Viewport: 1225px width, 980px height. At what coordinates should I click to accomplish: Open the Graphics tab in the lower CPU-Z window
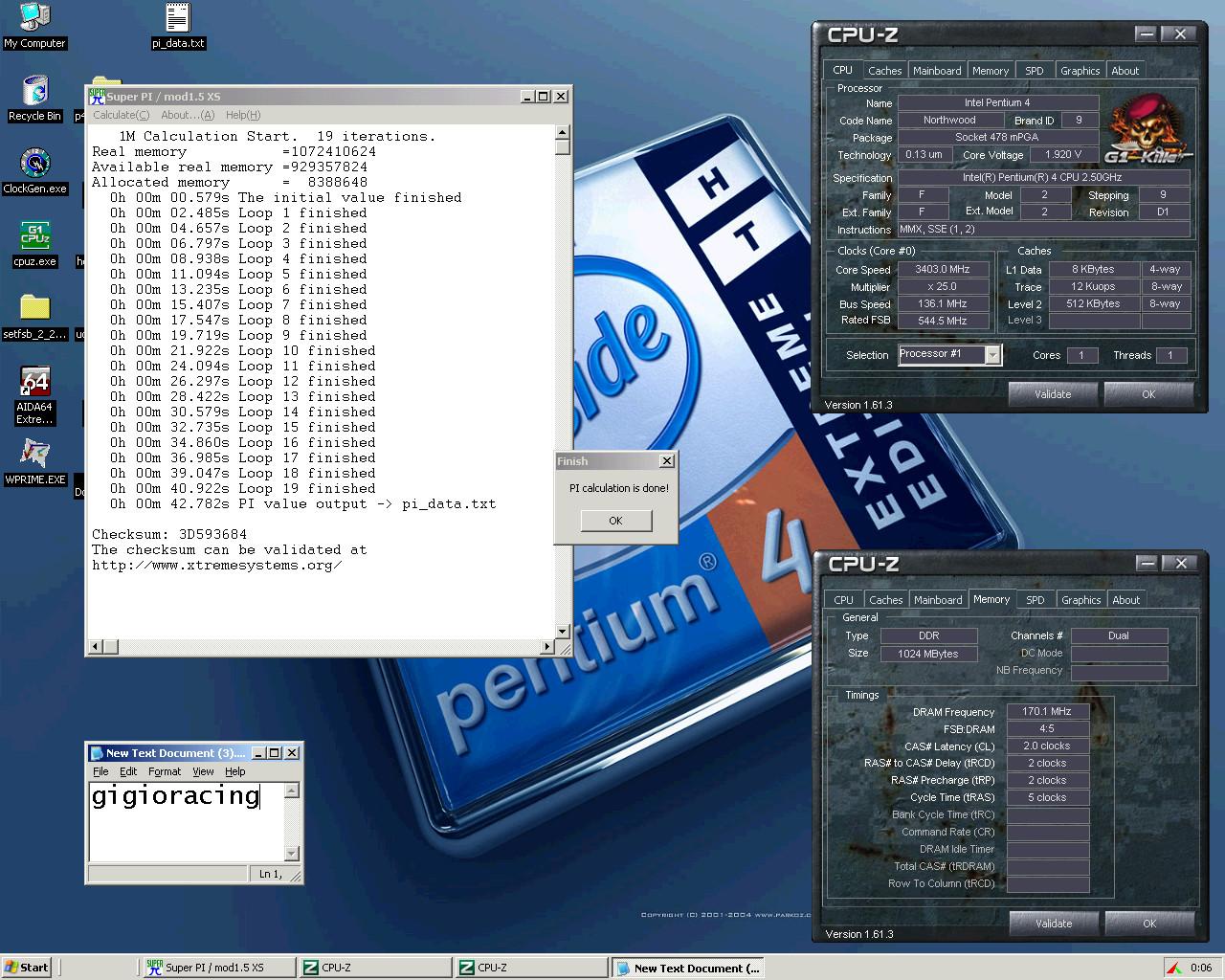(x=1080, y=600)
